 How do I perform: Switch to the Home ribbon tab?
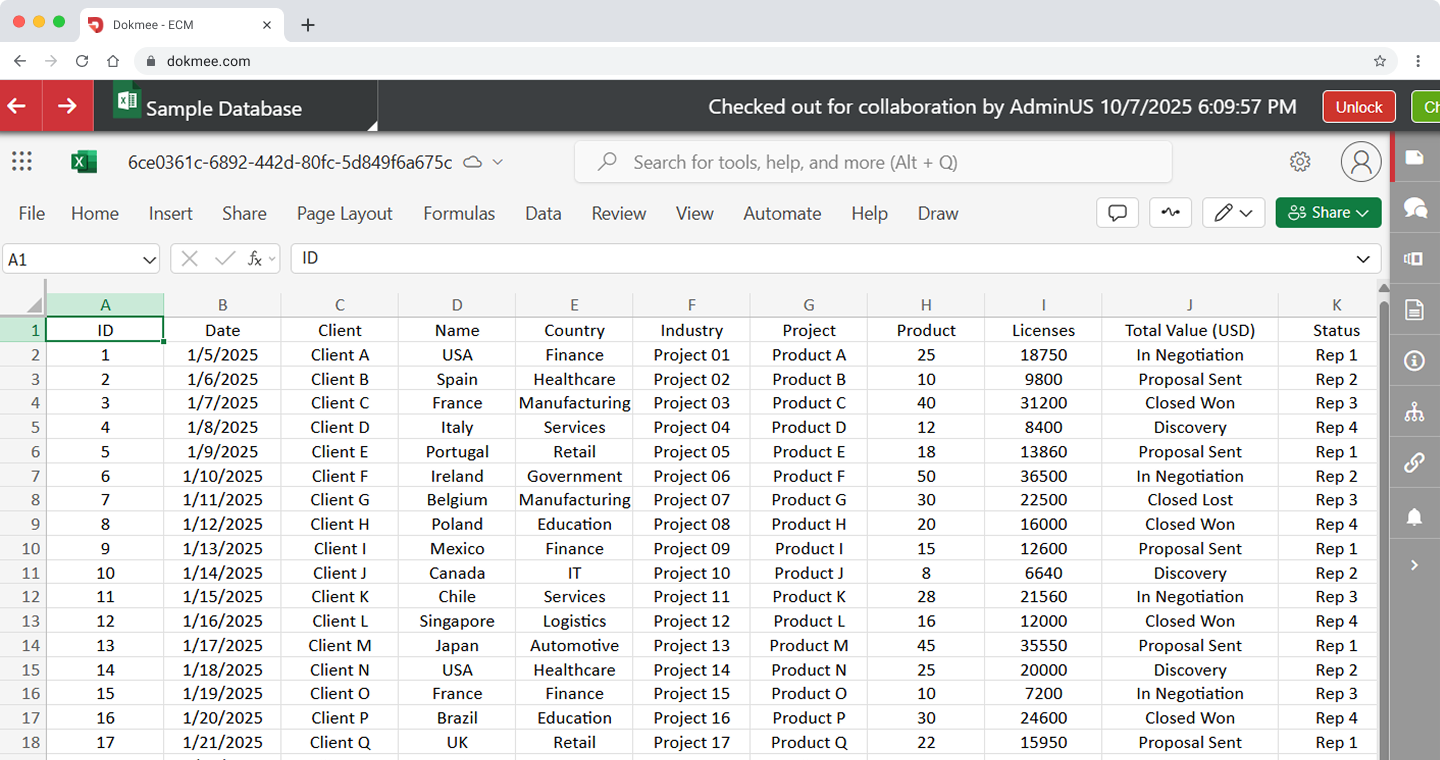[95, 213]
